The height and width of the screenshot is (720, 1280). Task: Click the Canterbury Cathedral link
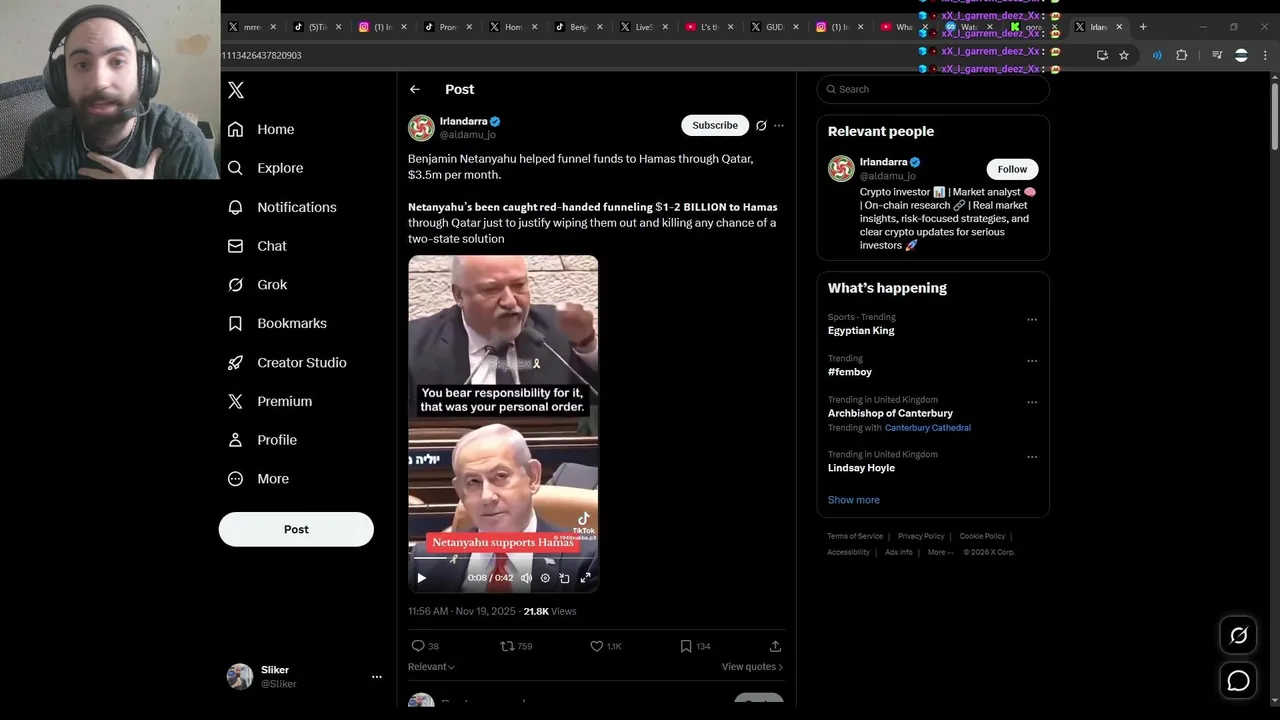tap(928, 428)
